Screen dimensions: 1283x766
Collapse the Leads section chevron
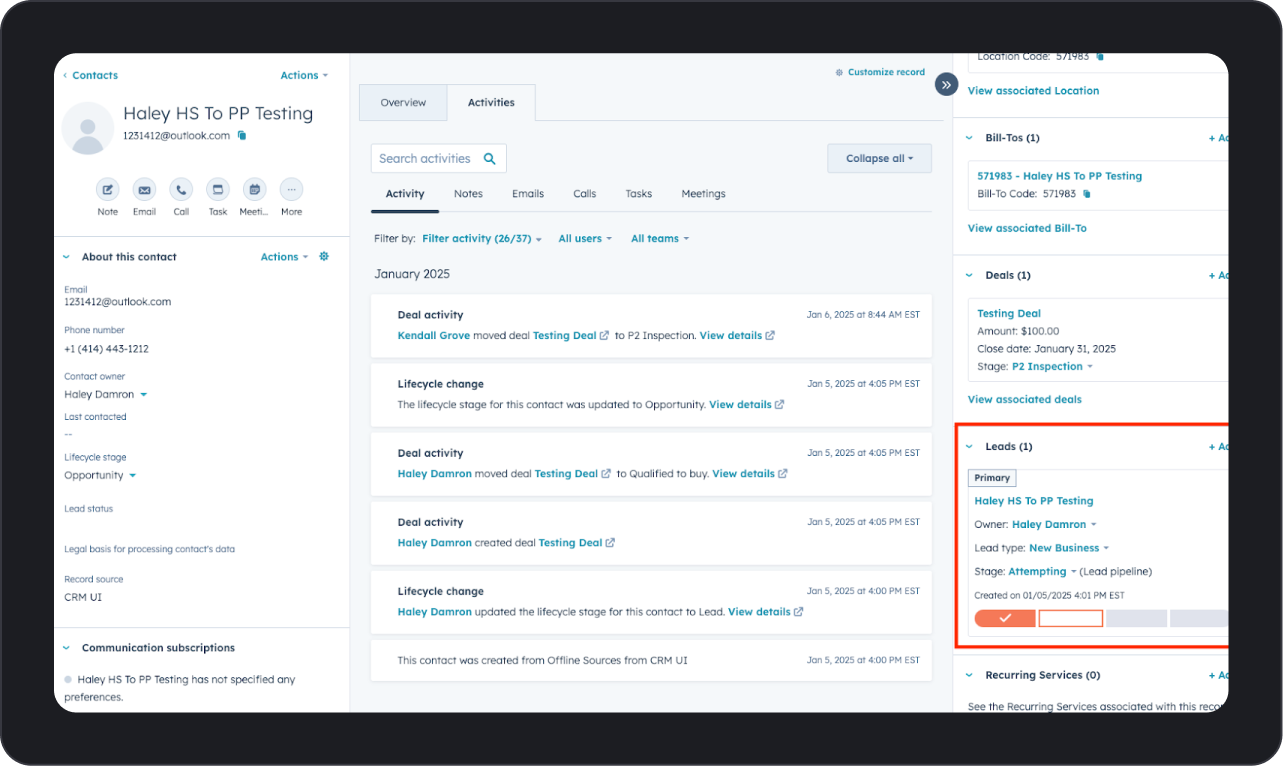[969, 447]
